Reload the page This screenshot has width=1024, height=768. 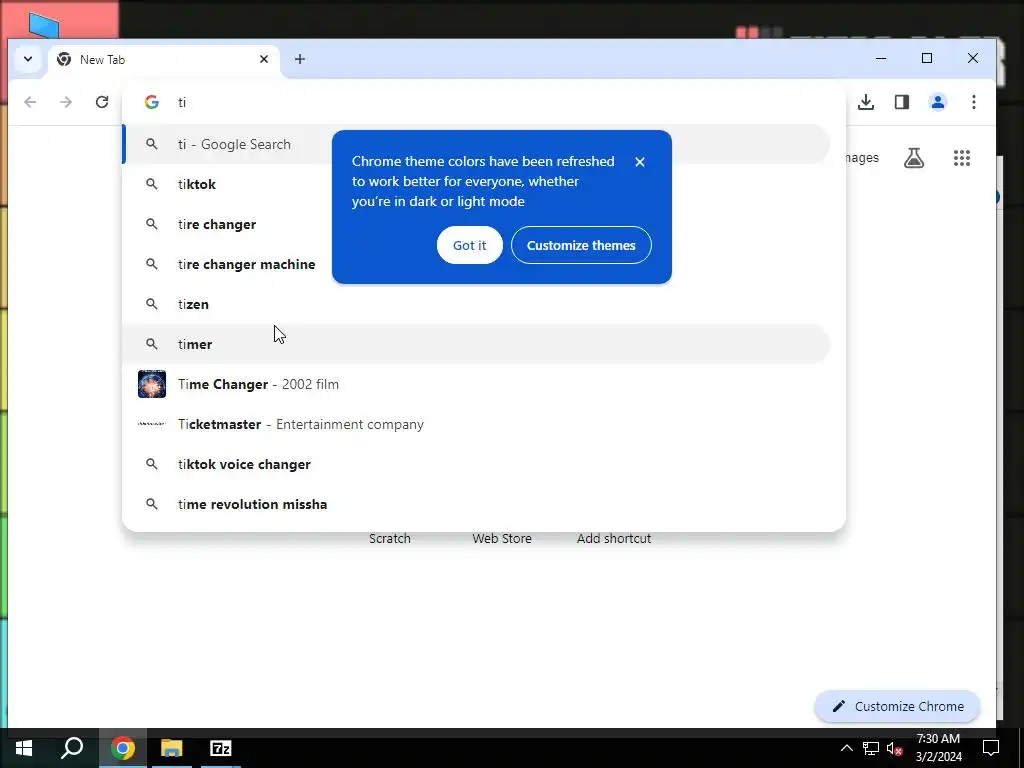pyautogui.click(x=102, y=102)
